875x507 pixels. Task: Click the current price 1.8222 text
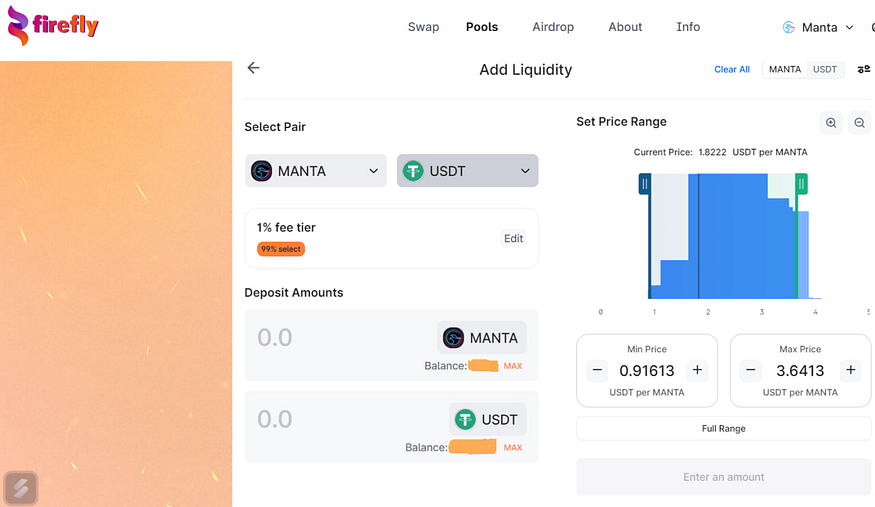click(713, 152)
